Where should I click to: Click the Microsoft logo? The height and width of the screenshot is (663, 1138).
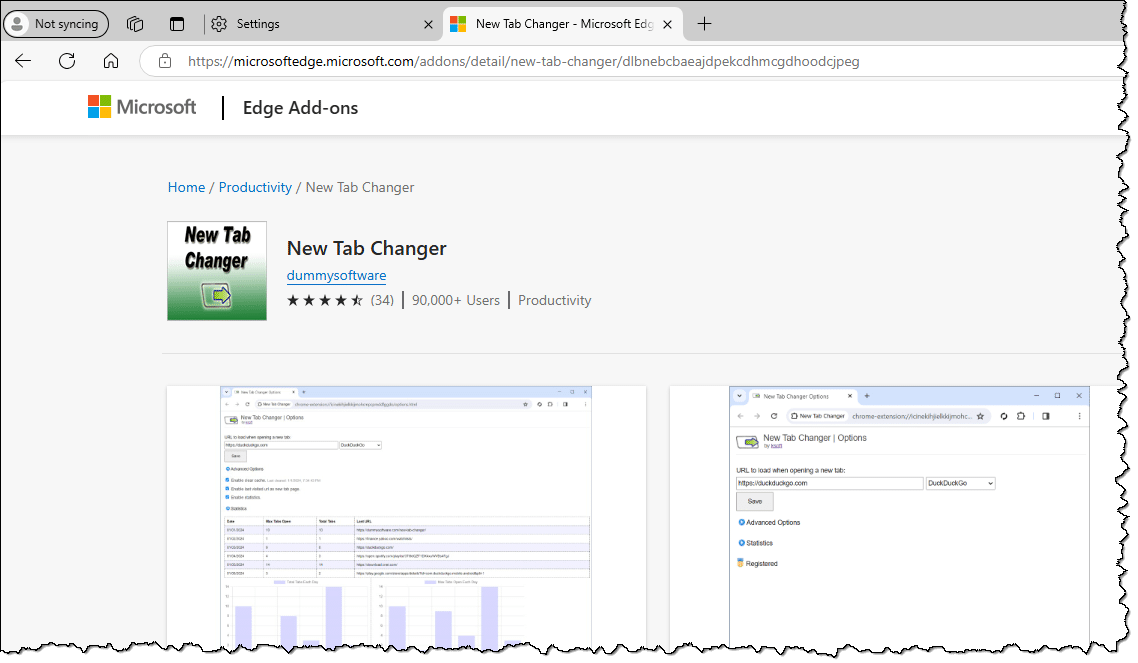pyautogui.click(x=142, y=107)
